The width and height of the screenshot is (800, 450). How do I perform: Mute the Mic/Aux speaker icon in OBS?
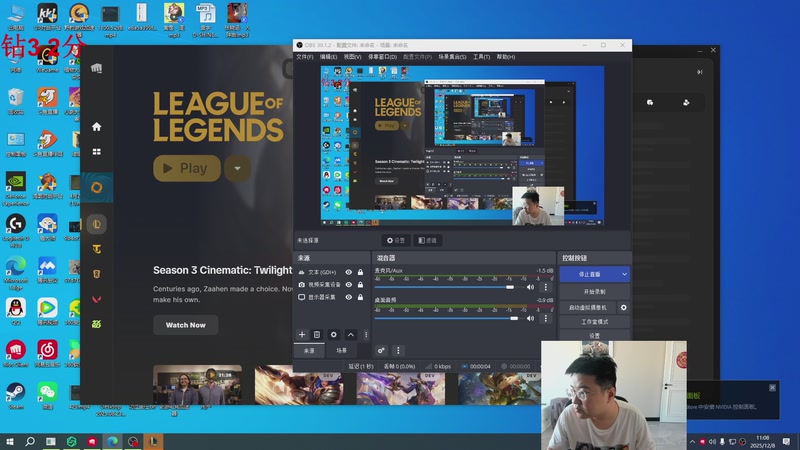(531, 287)
